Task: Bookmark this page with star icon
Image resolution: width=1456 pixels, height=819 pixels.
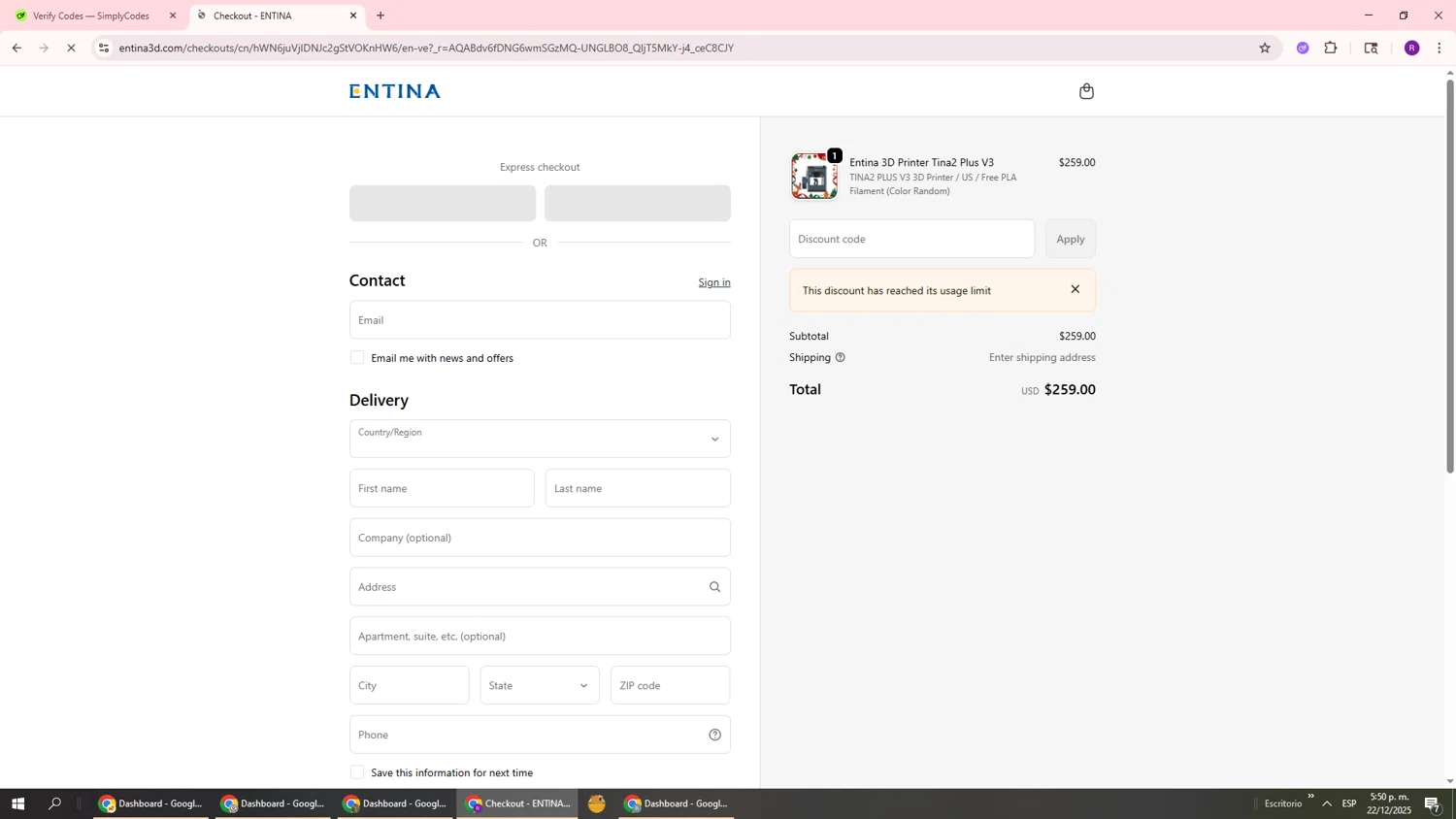Action: tap(1264, 48)
